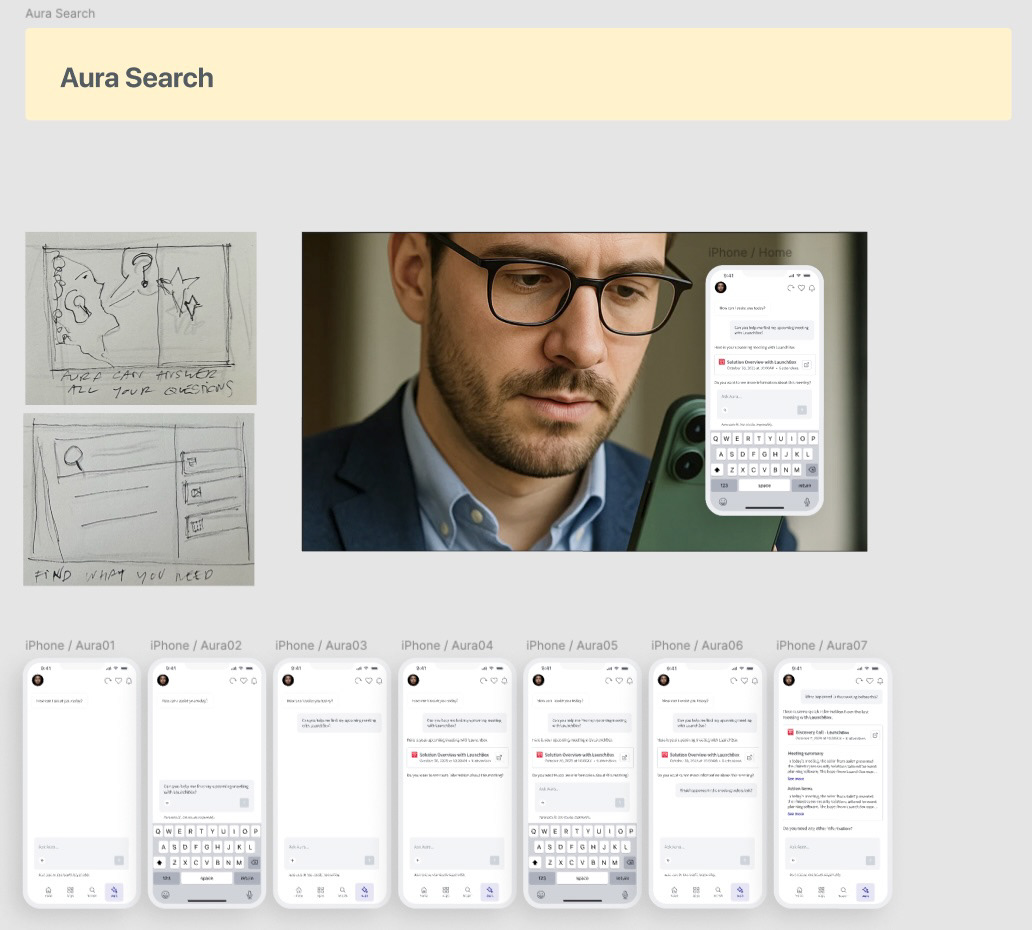This screenshot has width=1032, height=930.
Task: Click the Ask Aura input in Aura05
Action: point(582,796)
